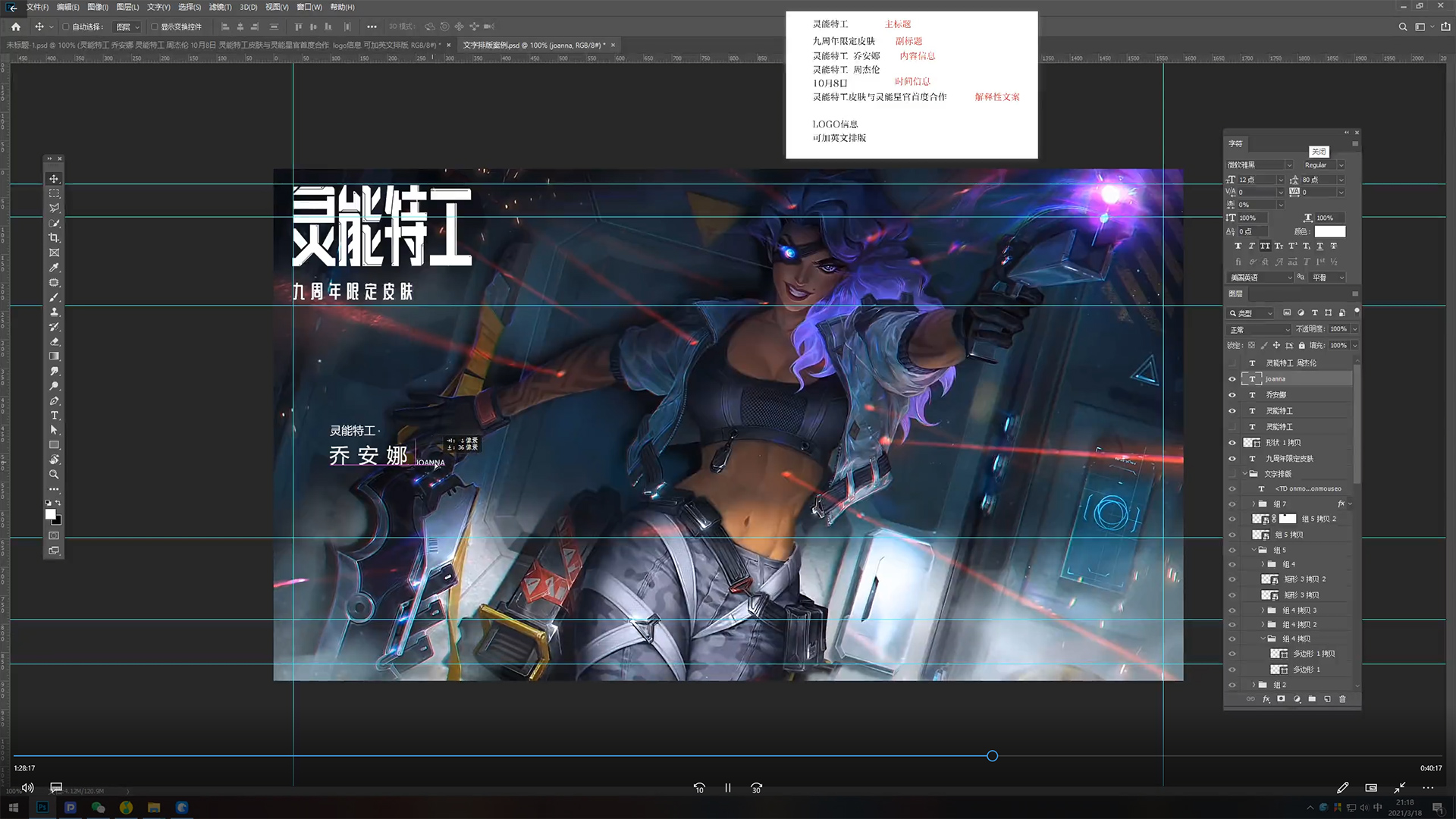Toggle visibility of 组 5 拷贝 layer

(x=1232, y=535)
